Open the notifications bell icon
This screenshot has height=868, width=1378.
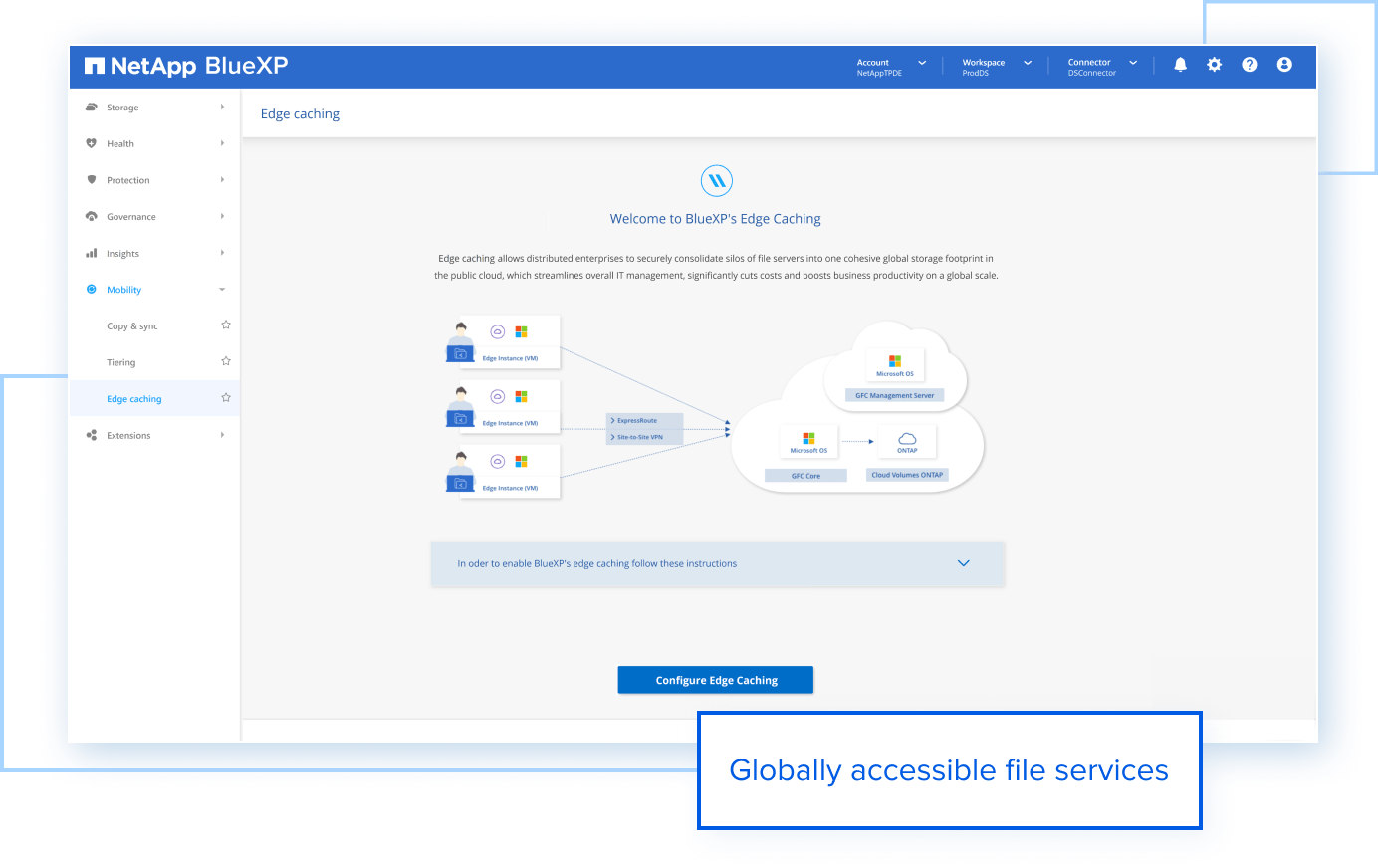tap(1180, 64)
